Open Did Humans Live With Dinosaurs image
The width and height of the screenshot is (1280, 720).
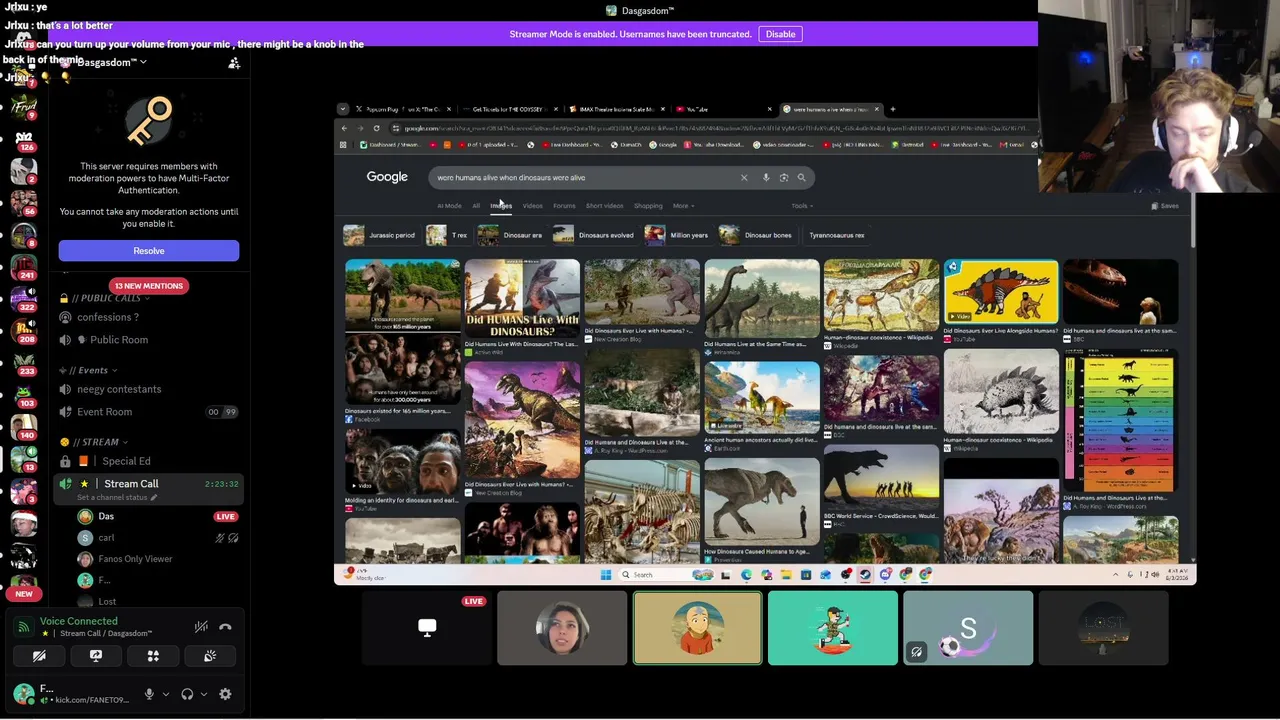(522, 300)
